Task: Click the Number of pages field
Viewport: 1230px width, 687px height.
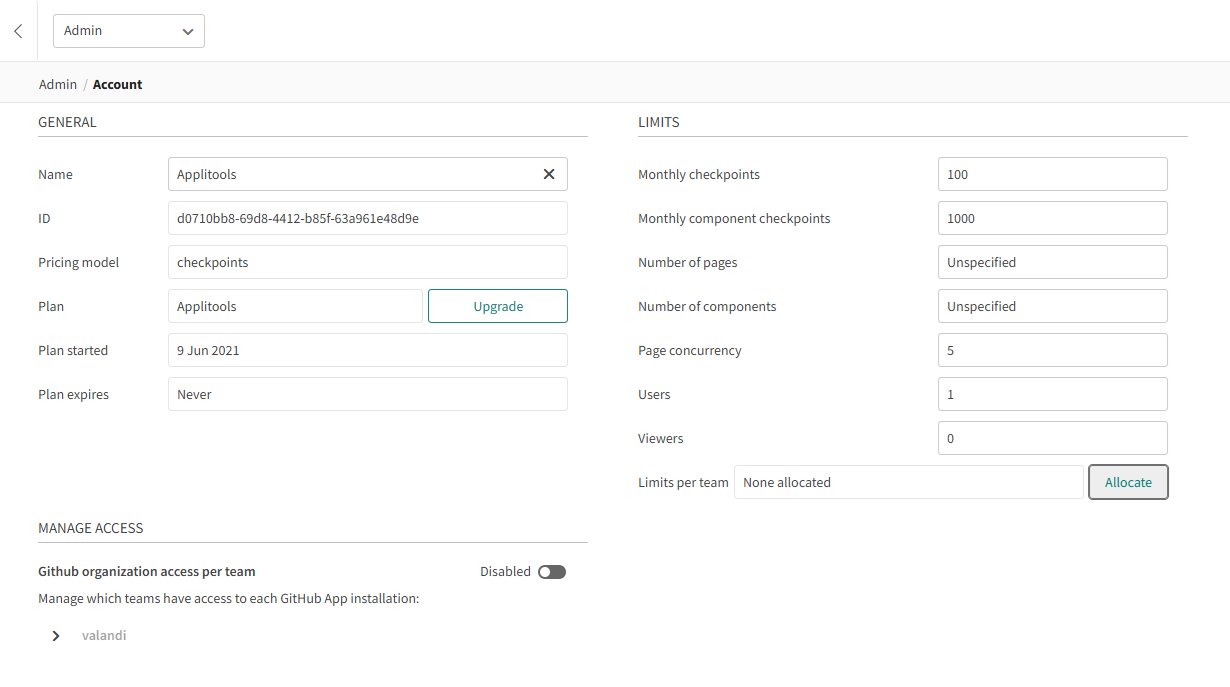Action: (x=1053, y=262)
